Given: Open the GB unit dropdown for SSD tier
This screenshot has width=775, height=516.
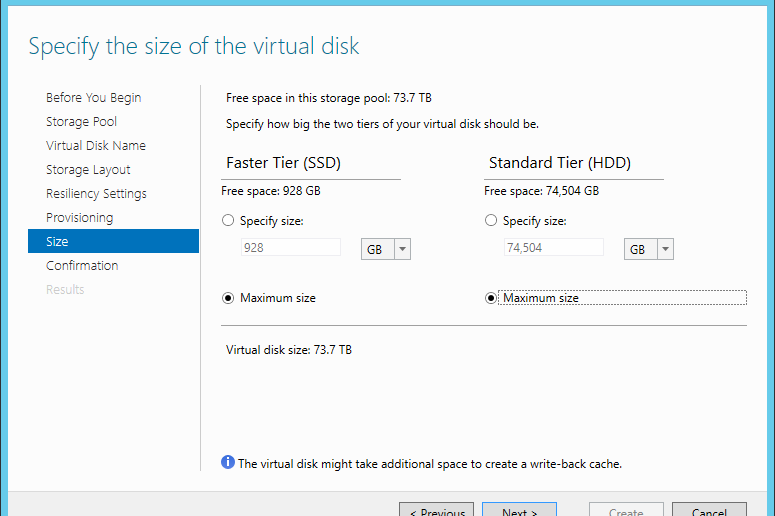Looking at the screenshot, I should point(386,249).
